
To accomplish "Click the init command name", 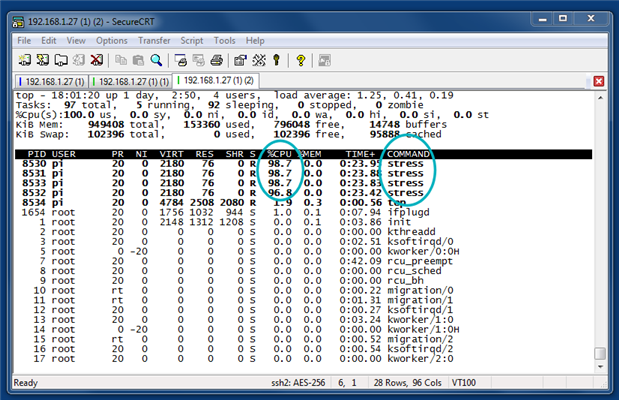I will click(399, 222).
